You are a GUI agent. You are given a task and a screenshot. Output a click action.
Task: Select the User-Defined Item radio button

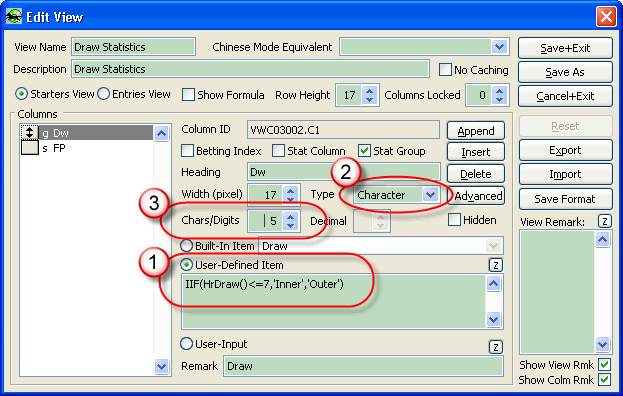[186, 265]
